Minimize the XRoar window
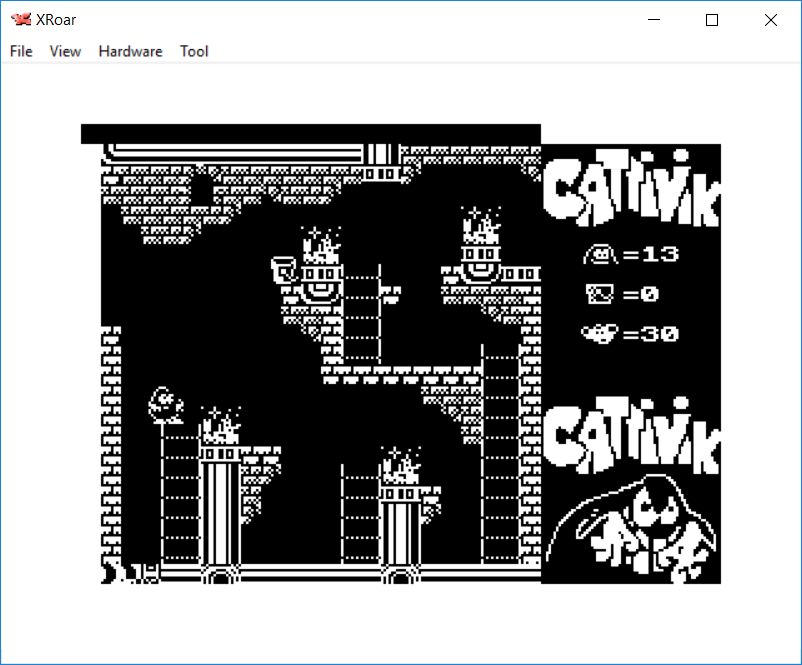 (654, 20)
